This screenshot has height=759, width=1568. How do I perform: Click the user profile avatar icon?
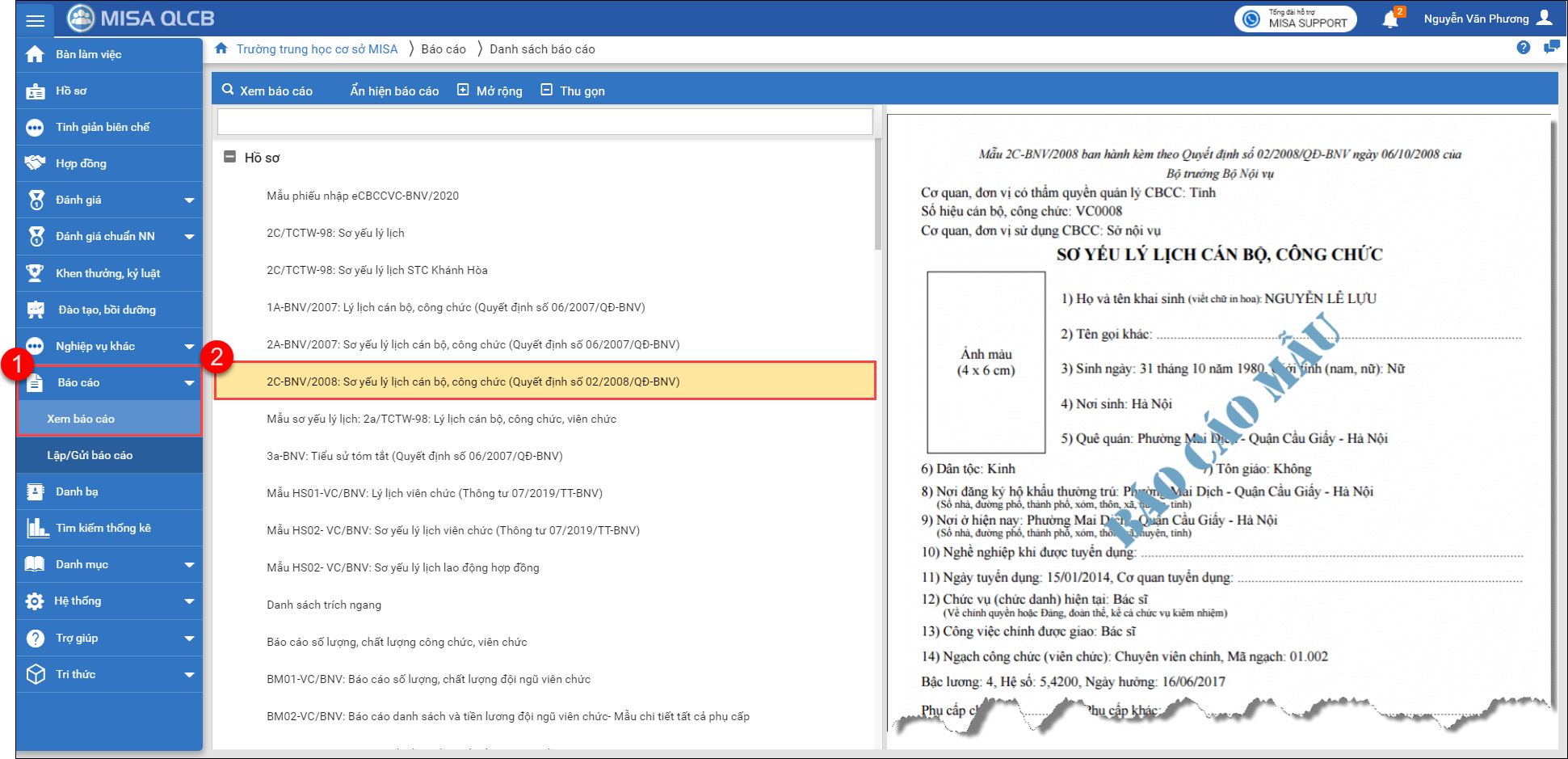tap(1545, 18)
